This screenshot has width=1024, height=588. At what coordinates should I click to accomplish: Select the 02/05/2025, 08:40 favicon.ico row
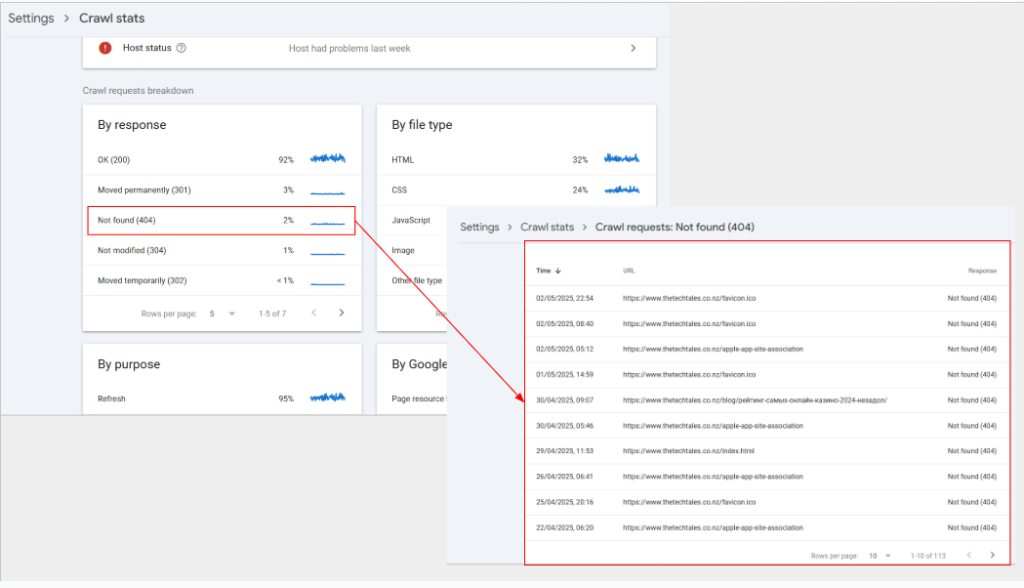(767, 323)
